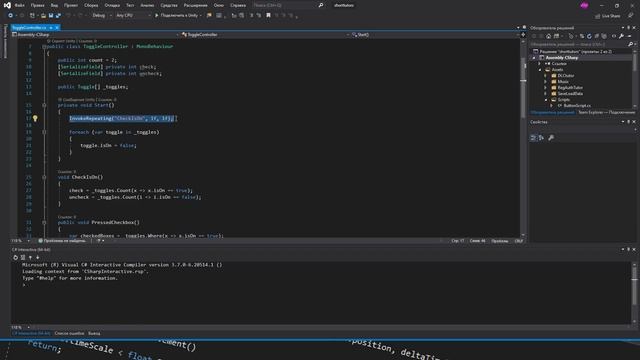Open the Проект menu

click(71, 5)
